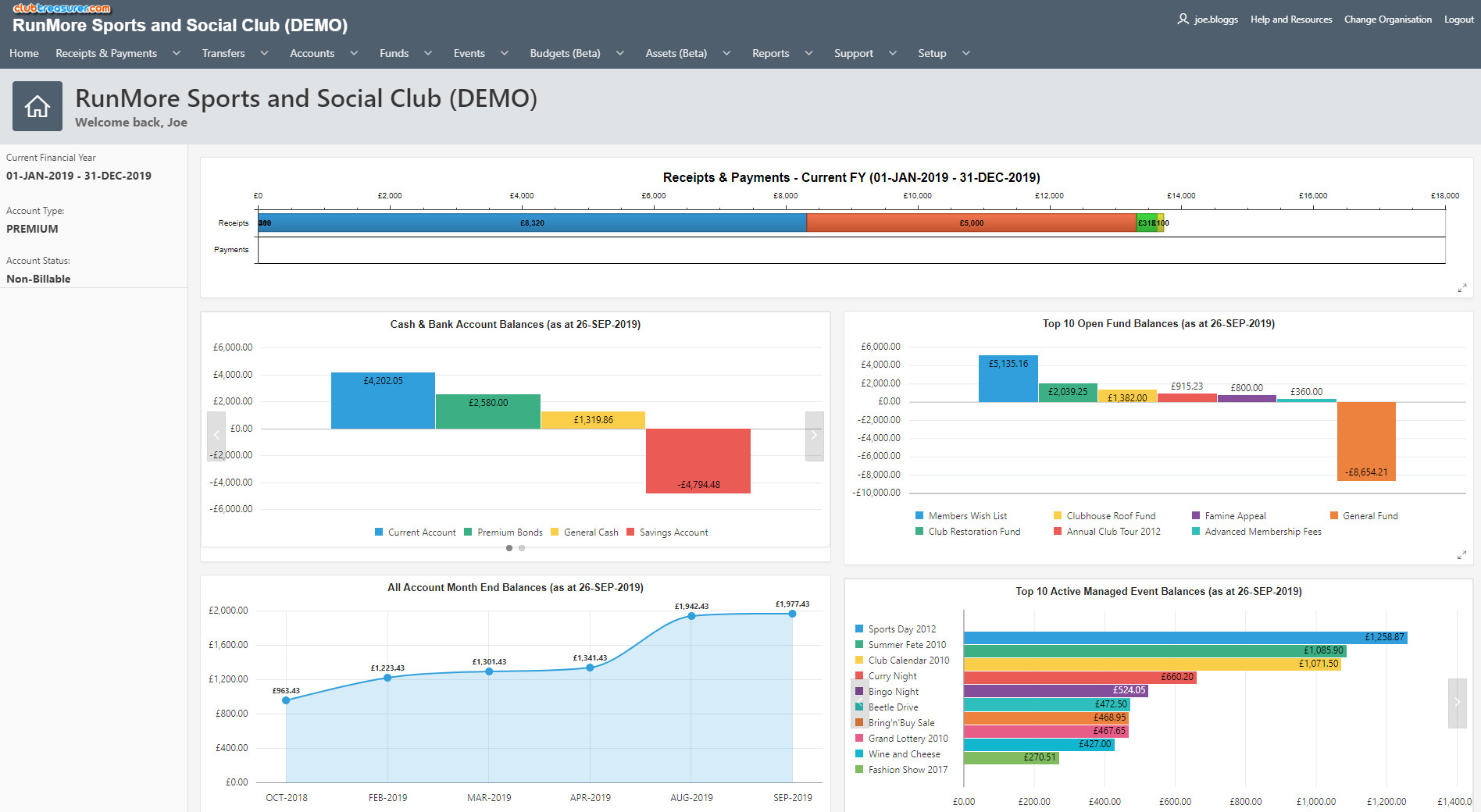The image size is (1481, 812).
Task: Toggle Annual Club Tour 2012 legend entry
Action: point(1107,532)
